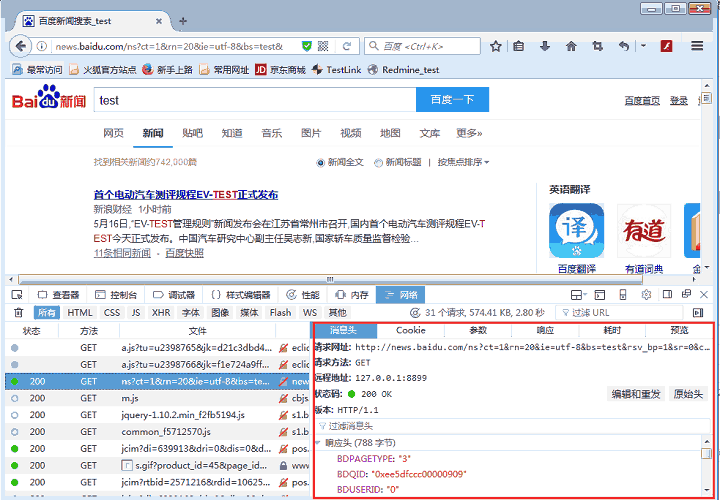Open the devtools frame selector dropdown
Screen dimensions: 720x500
click(x=578, y=295)
